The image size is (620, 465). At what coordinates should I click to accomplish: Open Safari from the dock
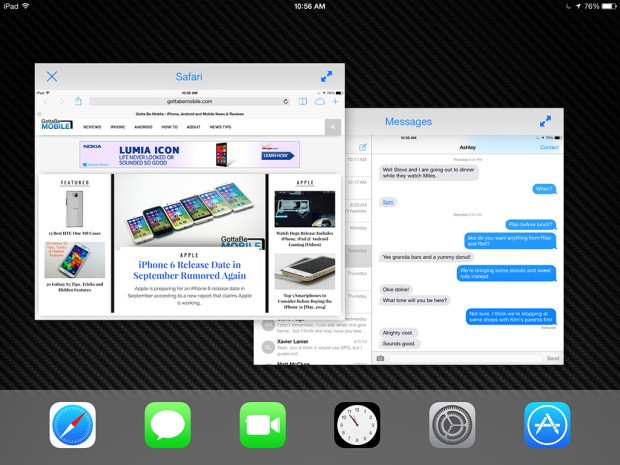click(73, 425)
